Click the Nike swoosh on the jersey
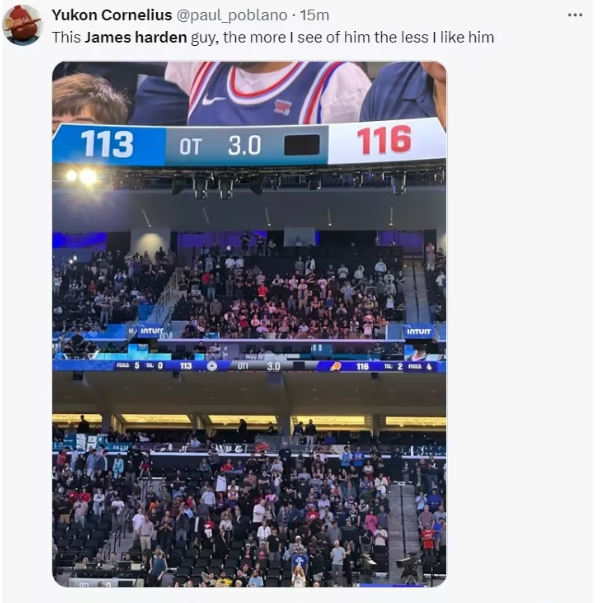The image size is (603, 603). pyautogui.click(x=213, y=100)
